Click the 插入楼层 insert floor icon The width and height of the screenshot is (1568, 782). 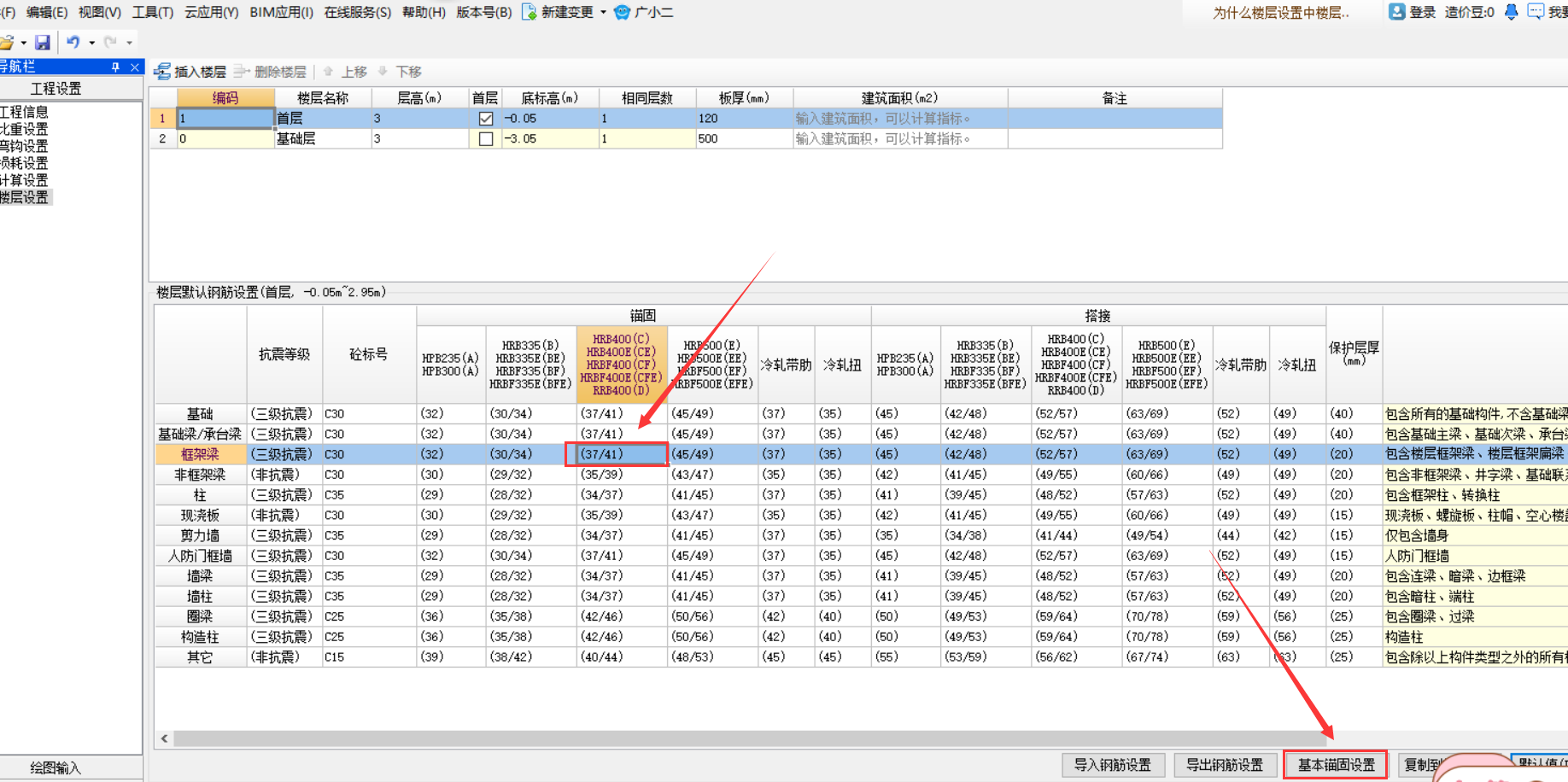pyautogui.click(x=162, y=72)
